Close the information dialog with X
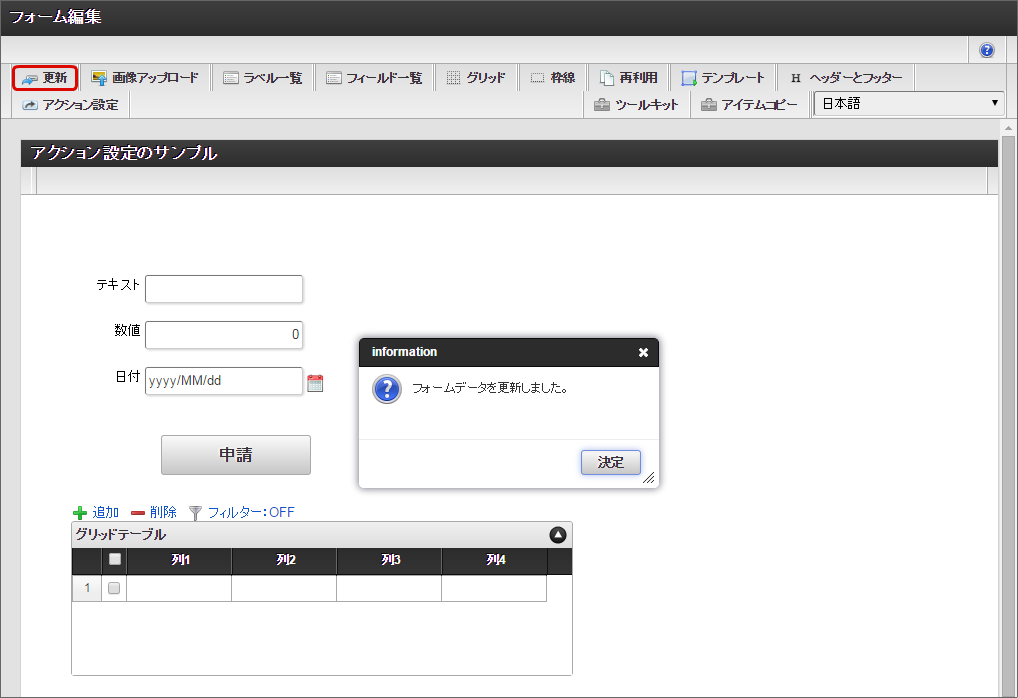This screenshot has height=698, width=1018. (643, 352)
